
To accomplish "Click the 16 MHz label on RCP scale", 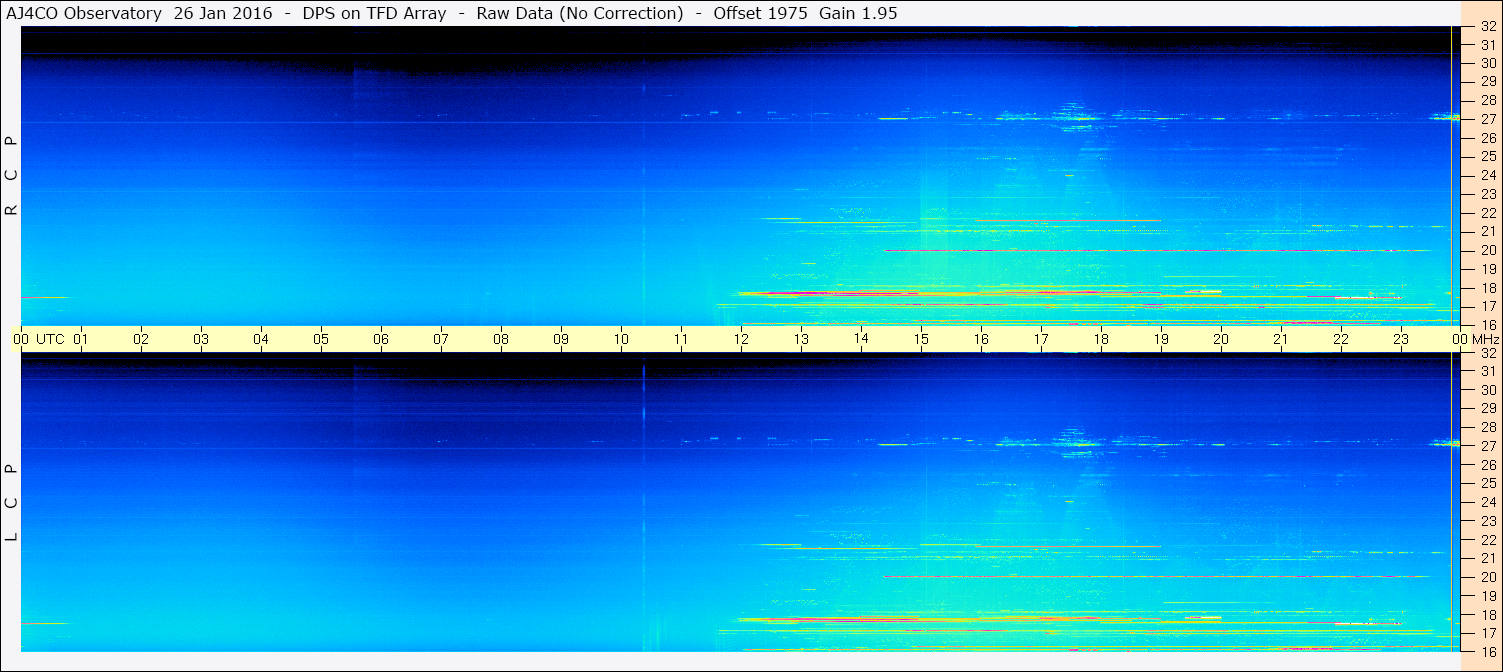I will [1487, 324].
